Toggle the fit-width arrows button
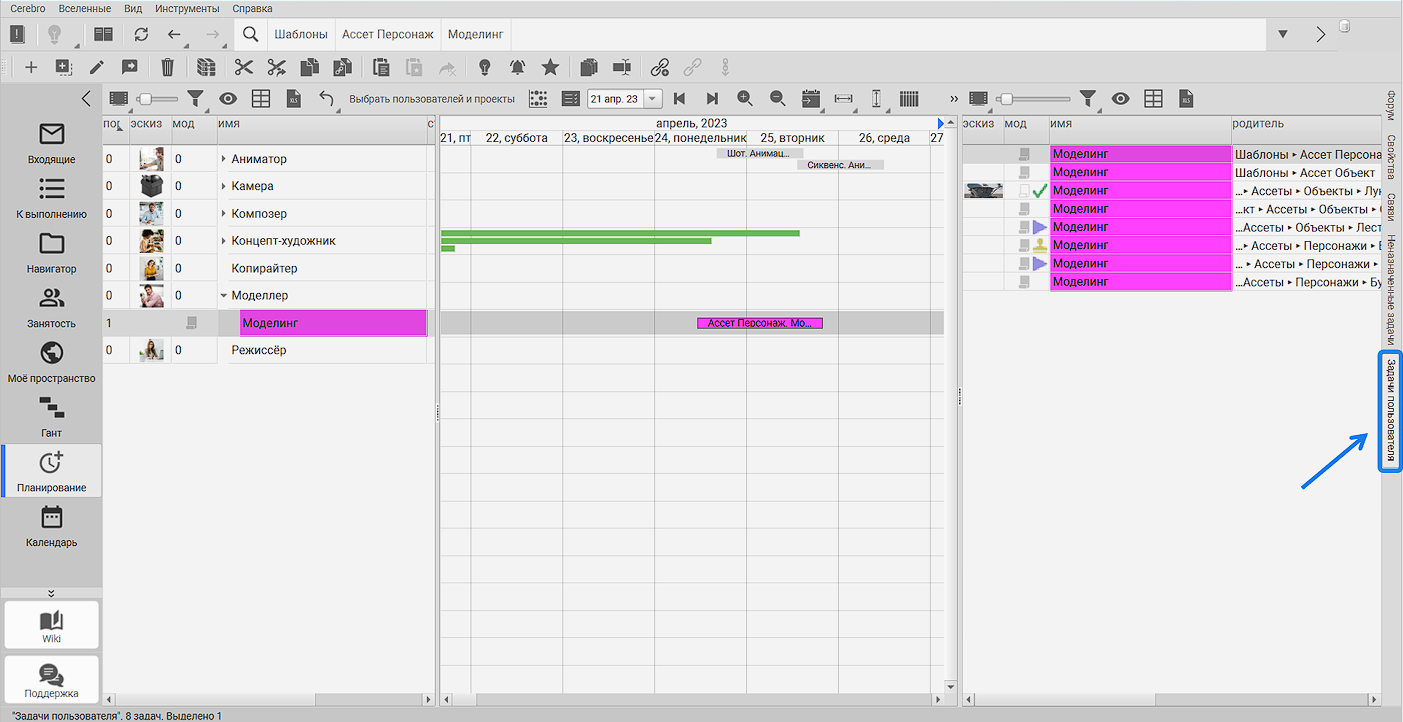The image size is (1403, 722). (x=843, y=99)
